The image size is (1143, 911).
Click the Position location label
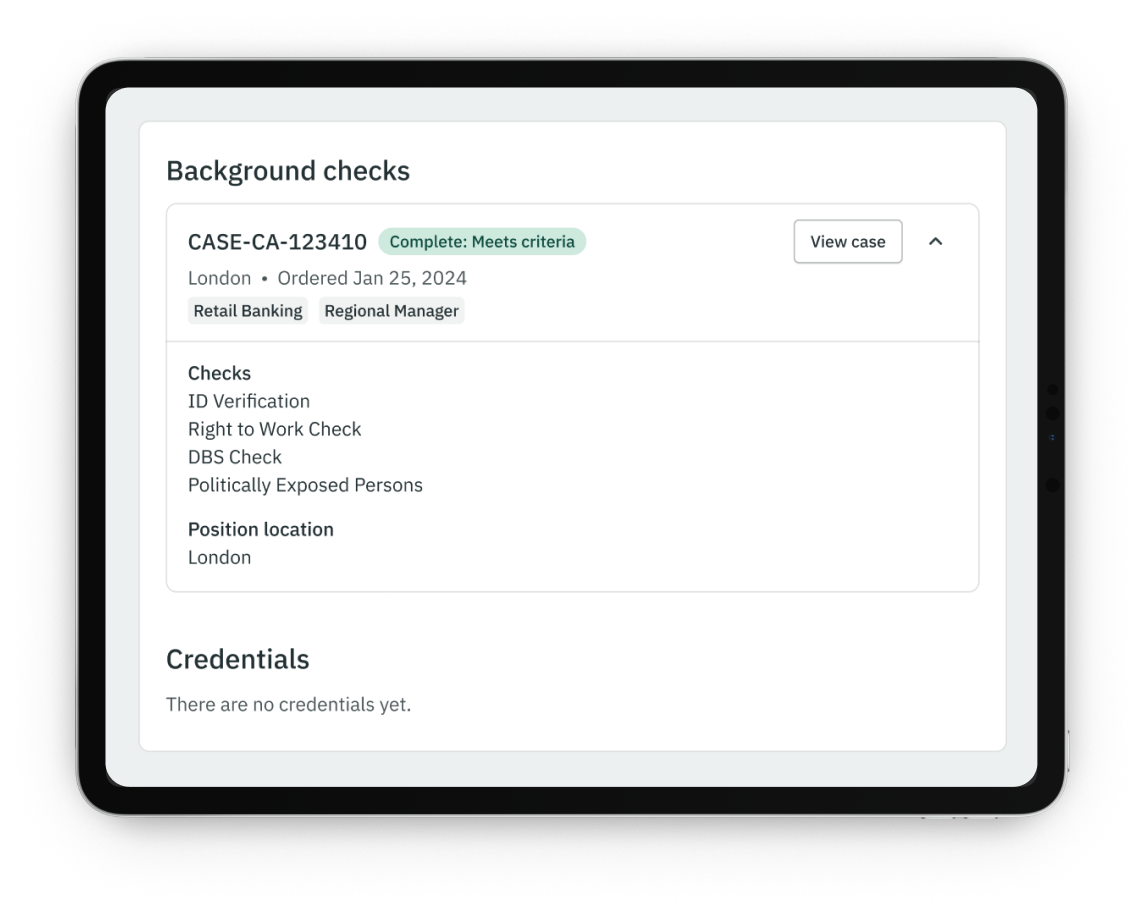[261, 529]
